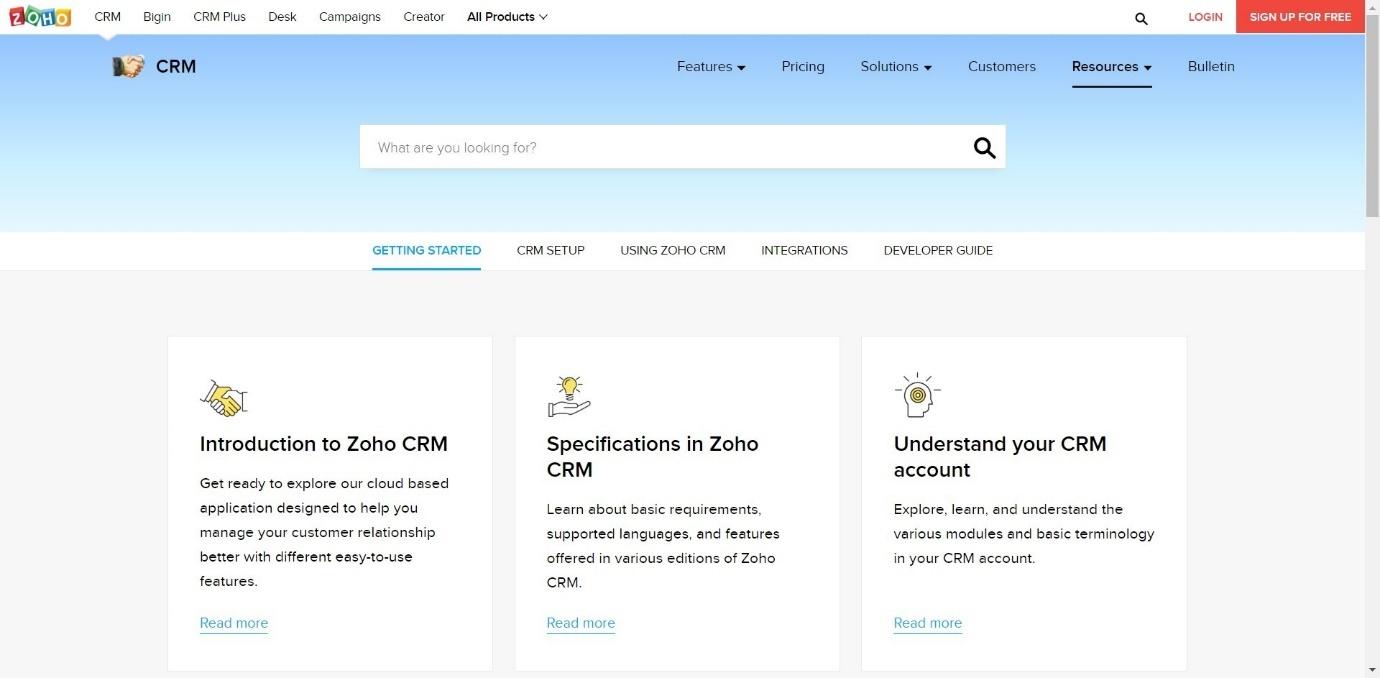Viewport: 1380px width, 678px height.
Task: Click the Sign Up For Free button
Action: pyautogui.click(x=1300, y=17)
